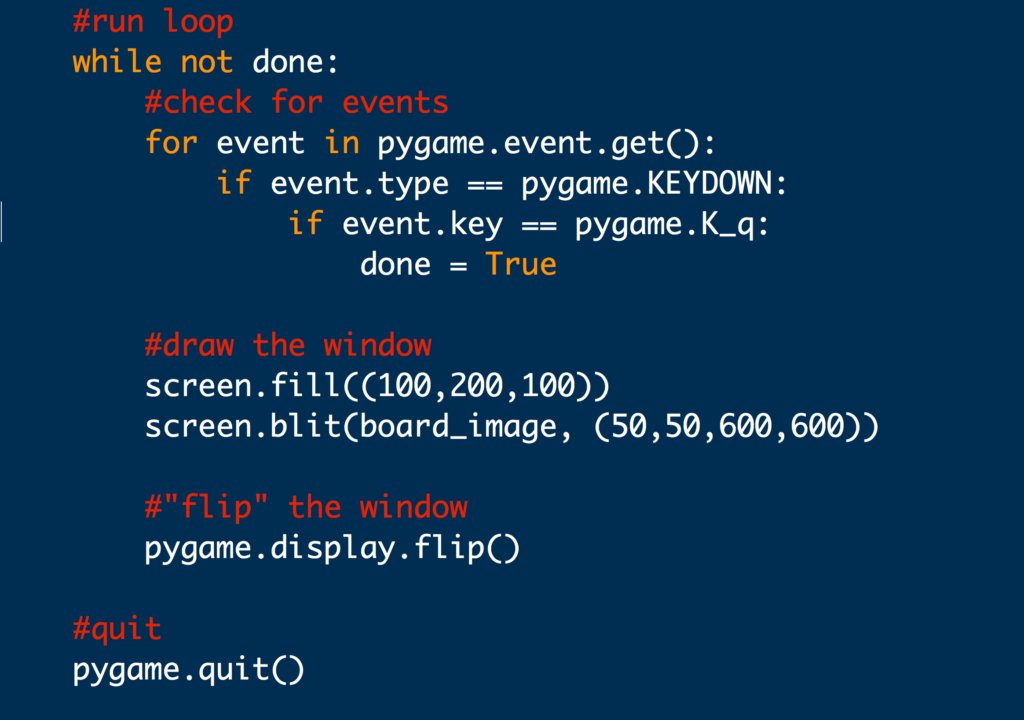Click the 'not' keyword in while statement
This screenshot has width=1024, height=720.
click(206, 63)
